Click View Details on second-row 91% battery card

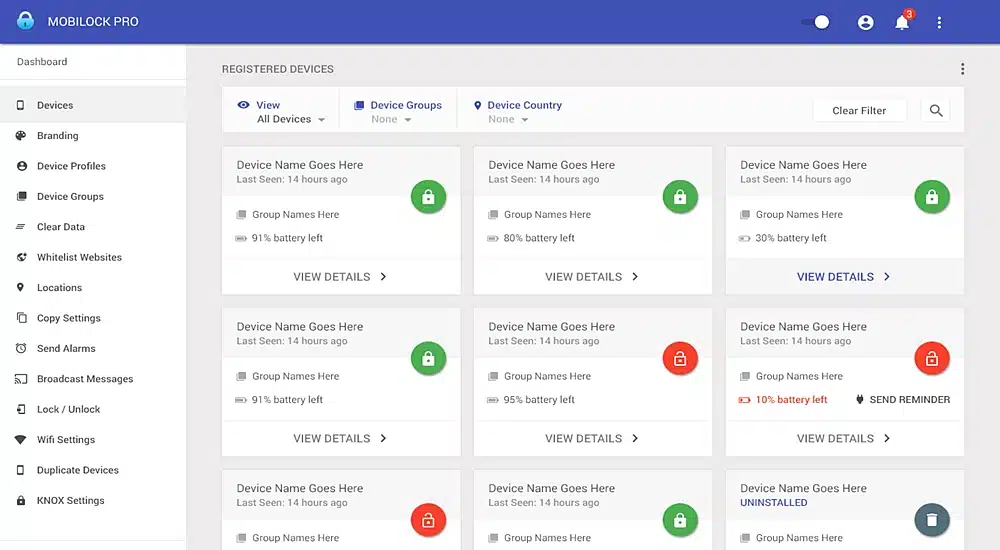click(x=341, y=438)
